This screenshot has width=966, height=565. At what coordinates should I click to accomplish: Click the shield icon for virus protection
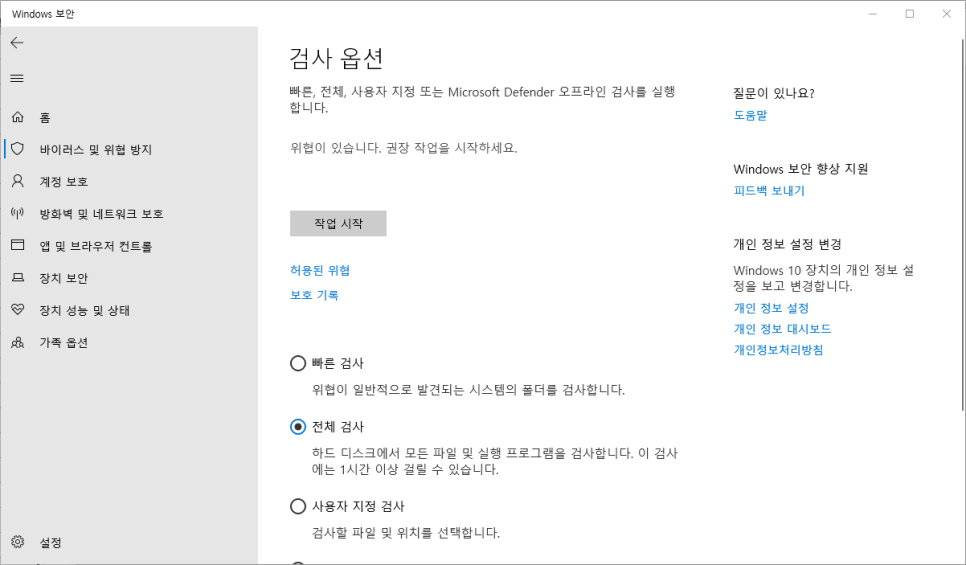18,148
